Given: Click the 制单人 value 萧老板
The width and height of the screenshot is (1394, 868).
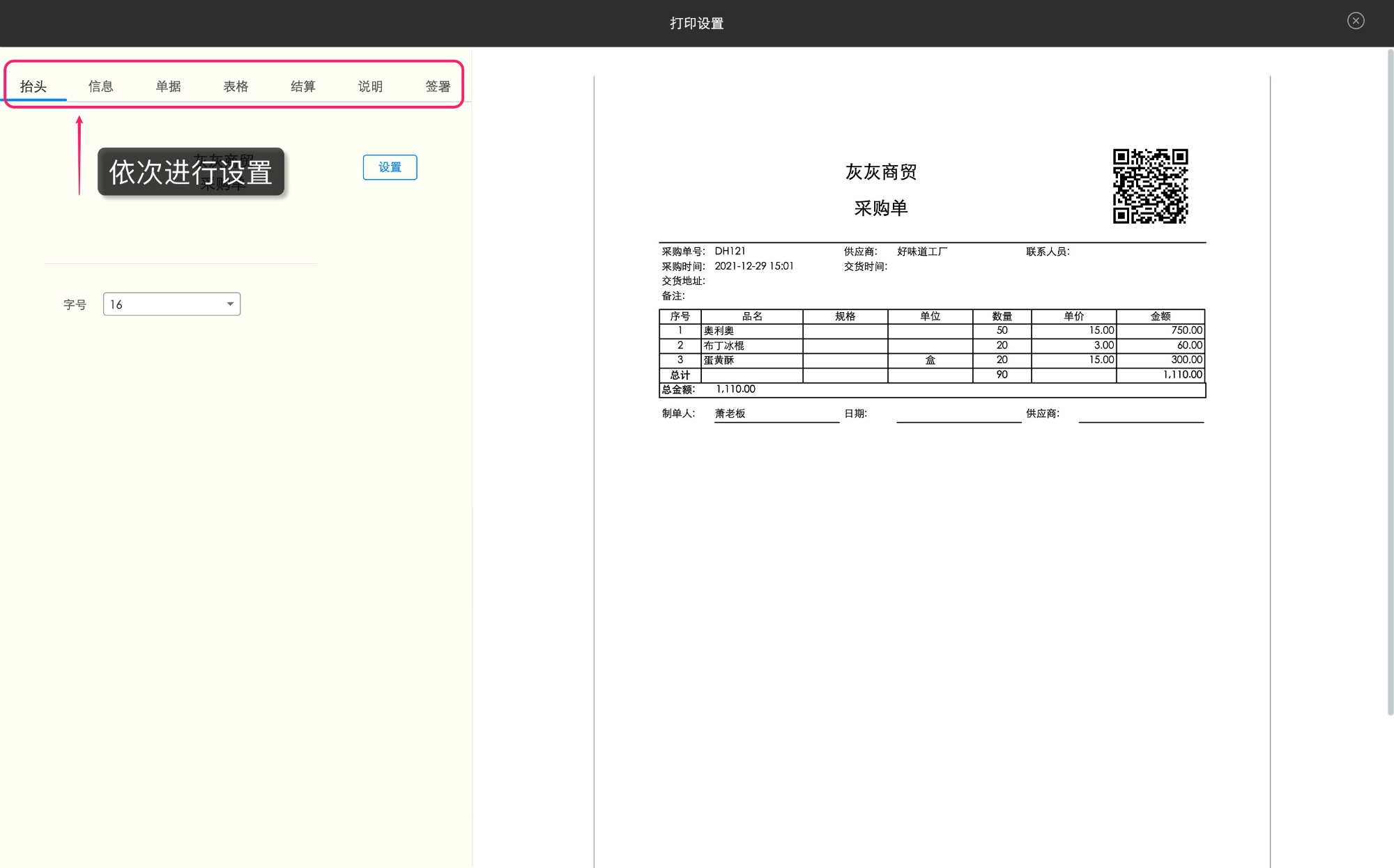Looking at the screenshot, I should (x=730, y=414).
